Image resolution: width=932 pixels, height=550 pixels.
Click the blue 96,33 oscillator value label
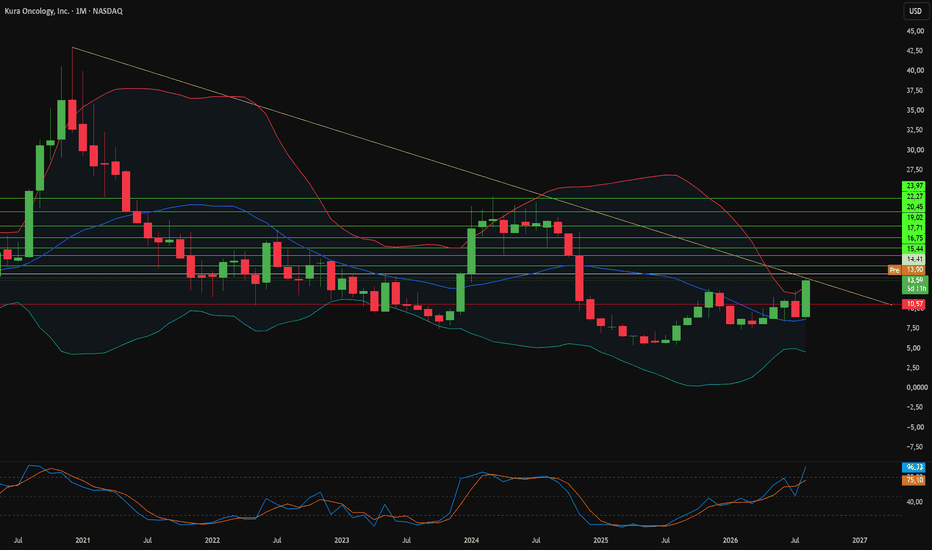[914, 467]
